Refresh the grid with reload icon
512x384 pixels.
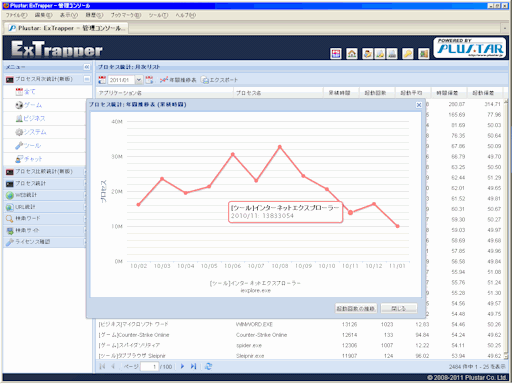(208, 366)
